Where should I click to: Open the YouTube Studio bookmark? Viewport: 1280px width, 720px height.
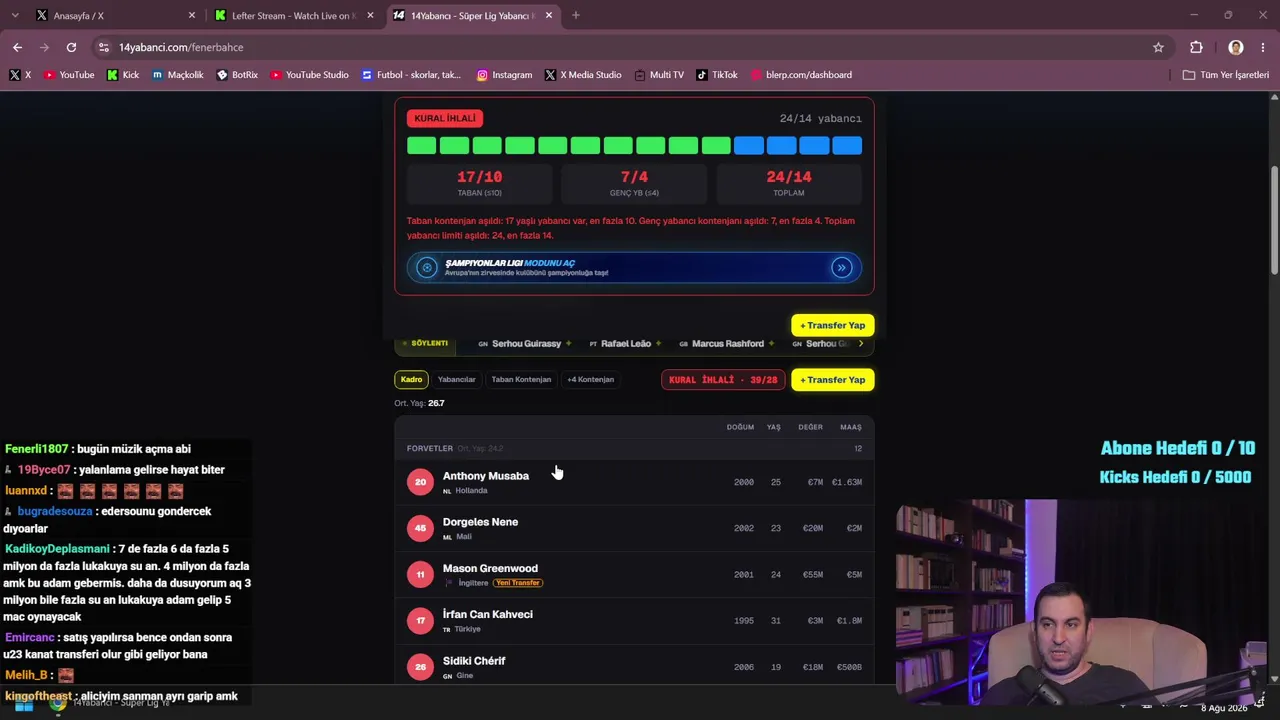pos(309,75)
